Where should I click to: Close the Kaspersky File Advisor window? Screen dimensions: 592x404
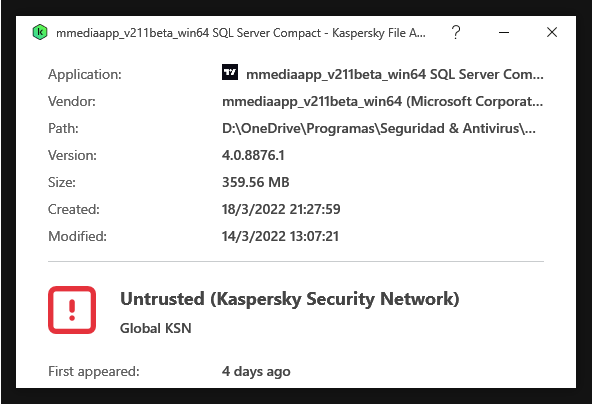pyautogui.click(x=552, y=32)
